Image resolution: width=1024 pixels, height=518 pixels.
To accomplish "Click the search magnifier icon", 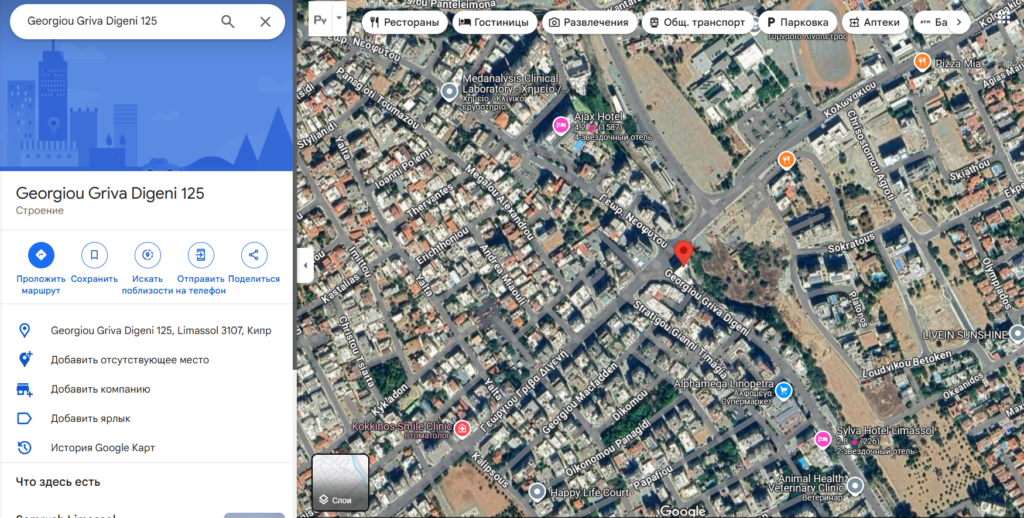I will click(227, 22).
